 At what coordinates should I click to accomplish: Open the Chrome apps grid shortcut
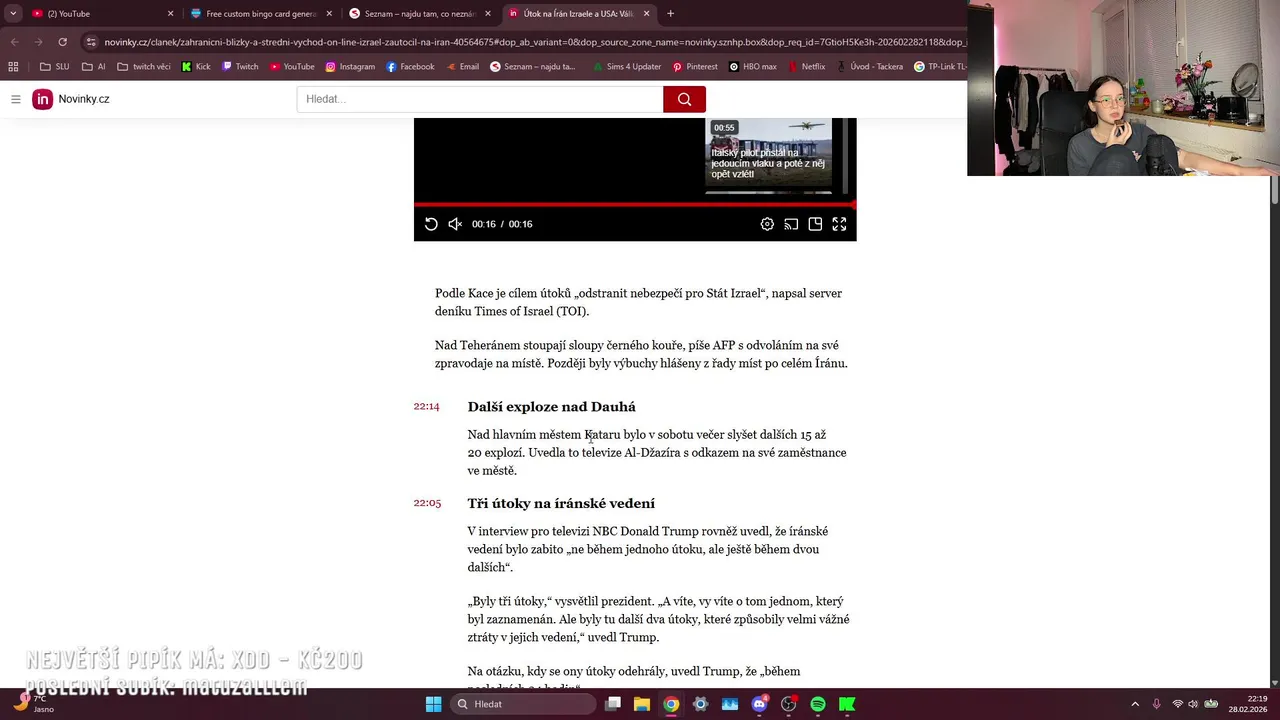(13, 67)
